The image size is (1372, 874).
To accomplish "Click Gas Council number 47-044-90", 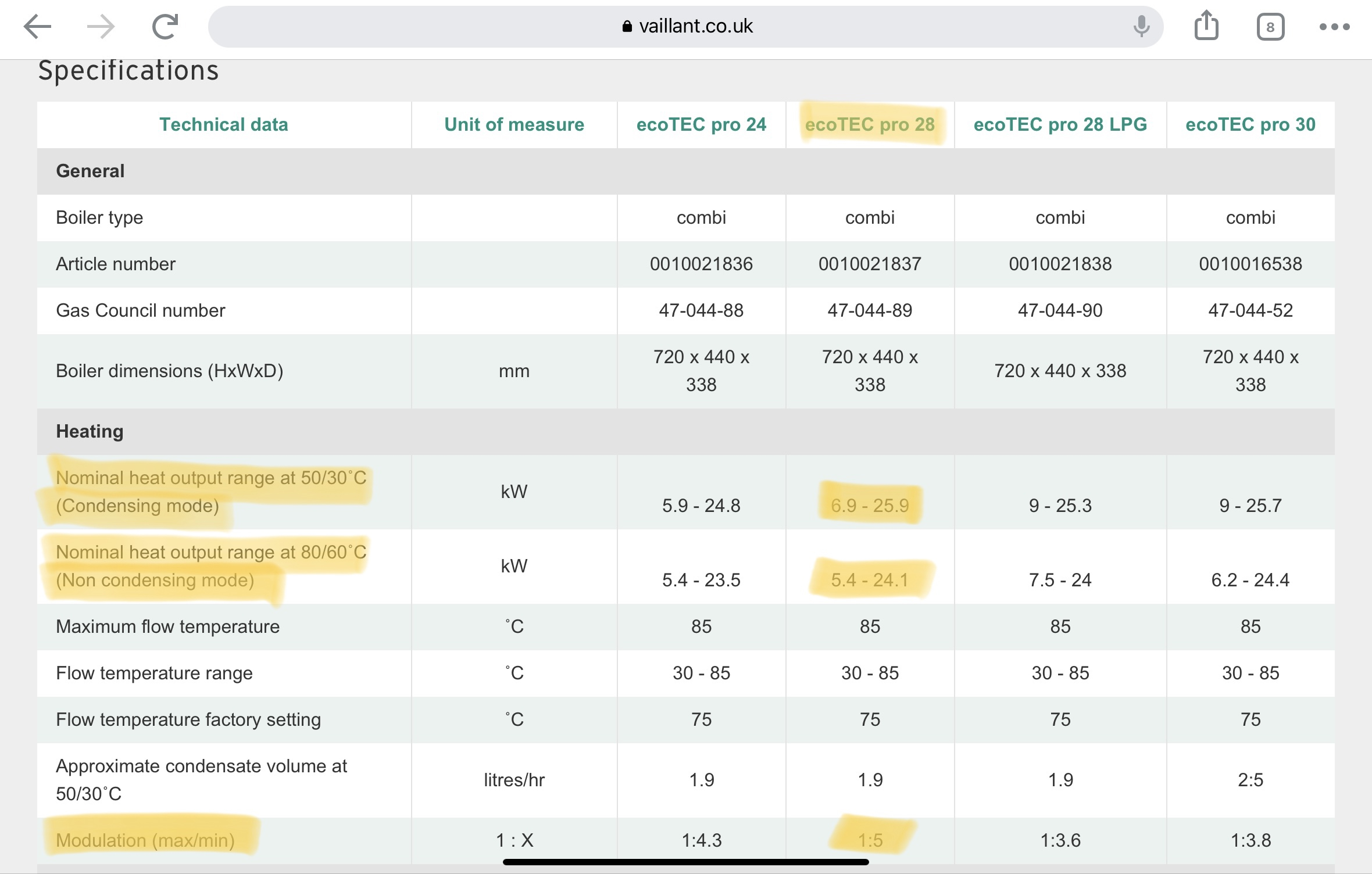I will pyautogui.click(x=1060, y=310).
